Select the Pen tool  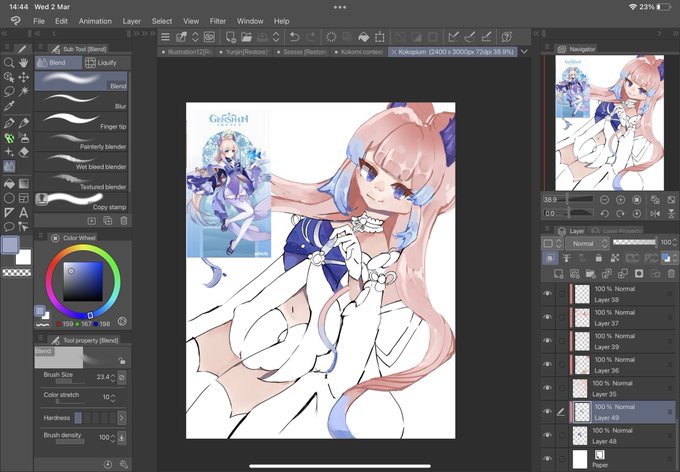(x=9, y=123)
